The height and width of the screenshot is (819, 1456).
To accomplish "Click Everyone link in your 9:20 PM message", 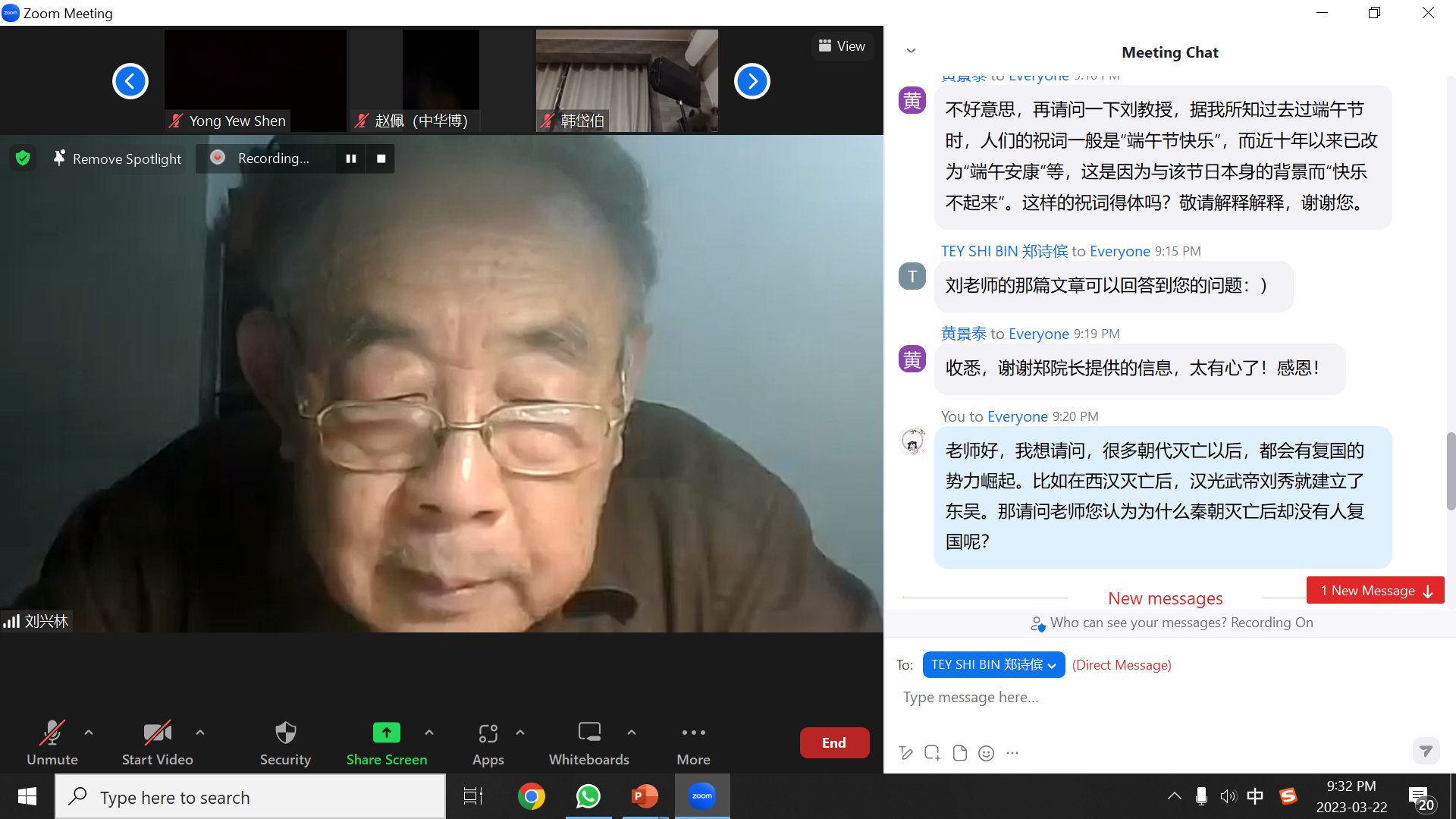I will tap(1018, 416).
